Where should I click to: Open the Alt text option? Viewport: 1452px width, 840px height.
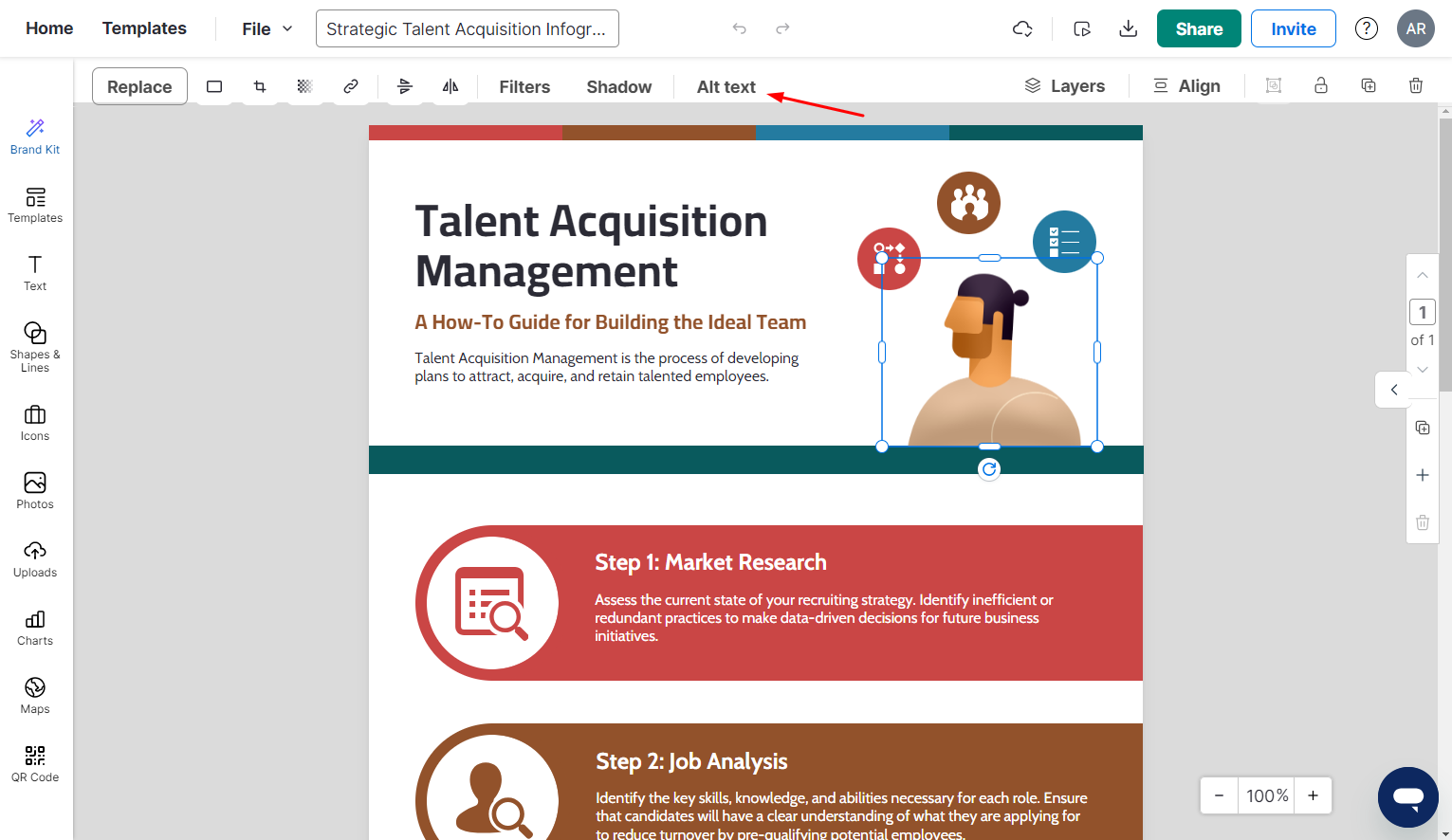coord(726,86)
